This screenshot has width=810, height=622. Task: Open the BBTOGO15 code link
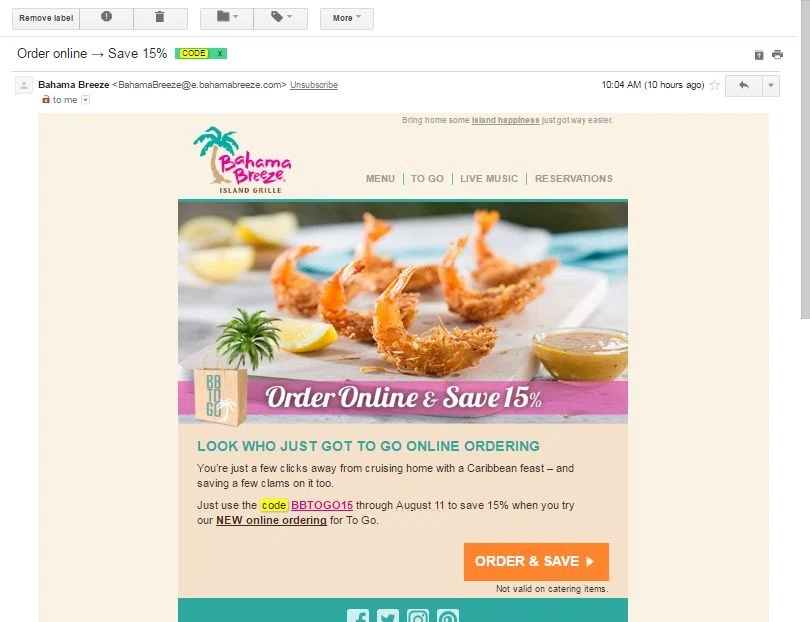(x=322, y=505)
